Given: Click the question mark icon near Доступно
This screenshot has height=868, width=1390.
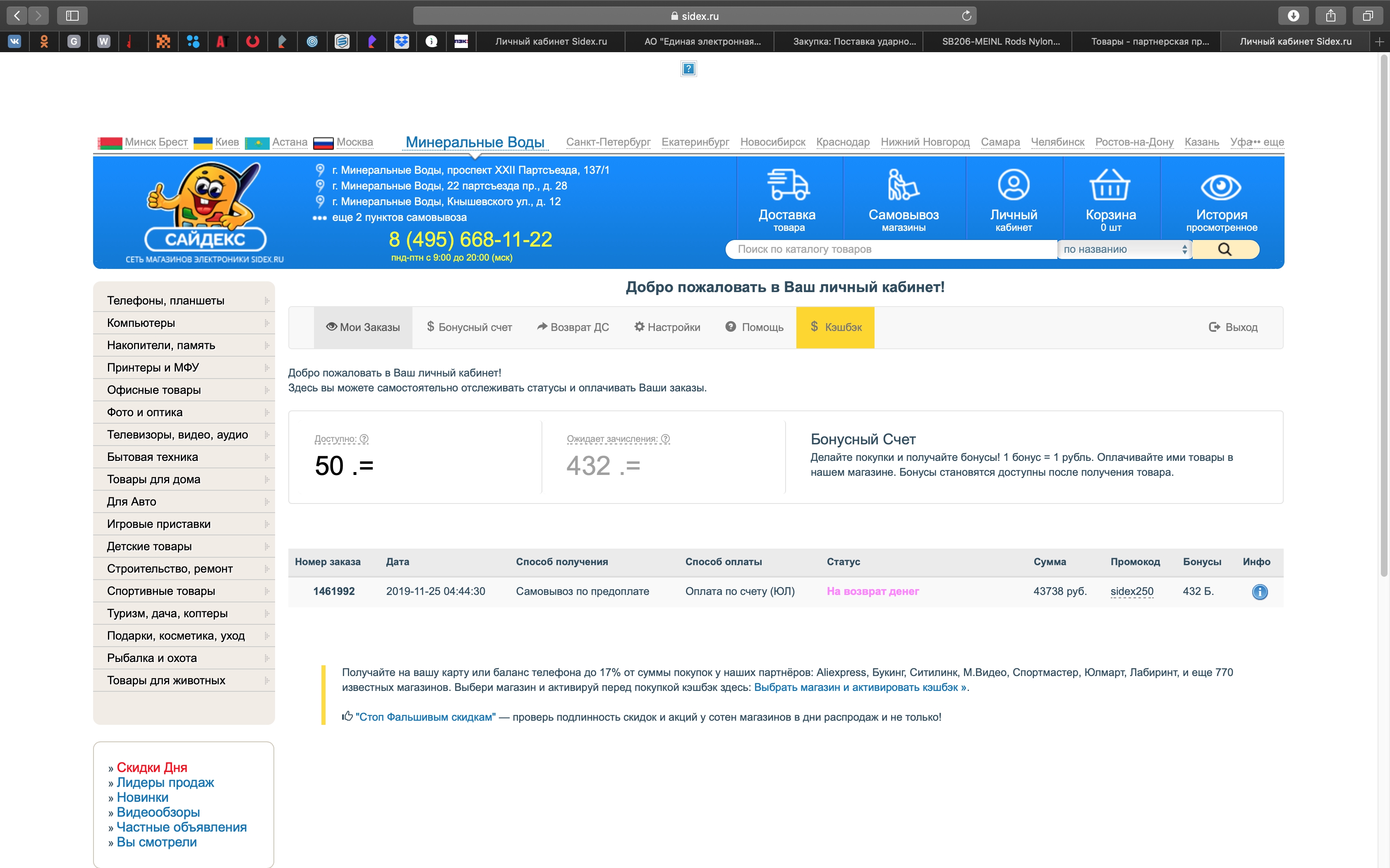Looking at the screenshot, I should point(364,439).
